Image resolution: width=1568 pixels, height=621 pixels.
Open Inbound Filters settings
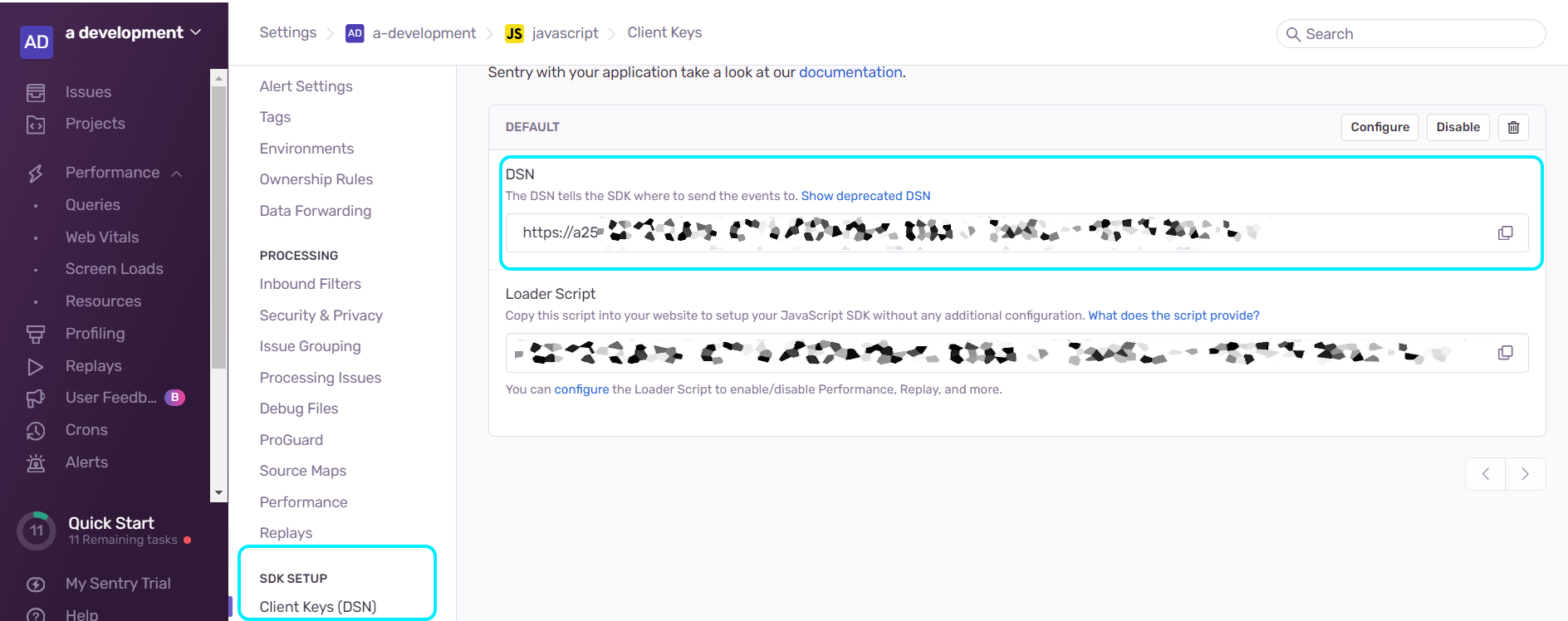[310, 284]
